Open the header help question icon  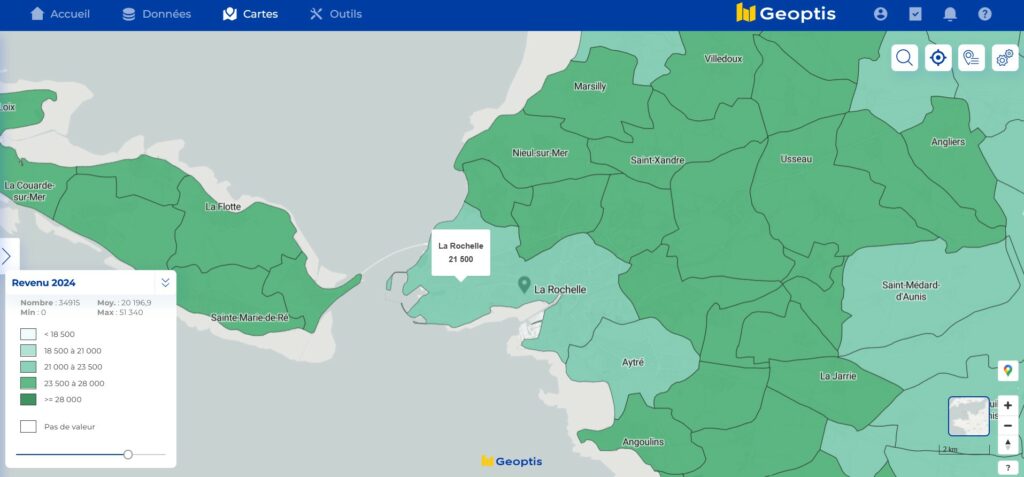pos(985,14)
